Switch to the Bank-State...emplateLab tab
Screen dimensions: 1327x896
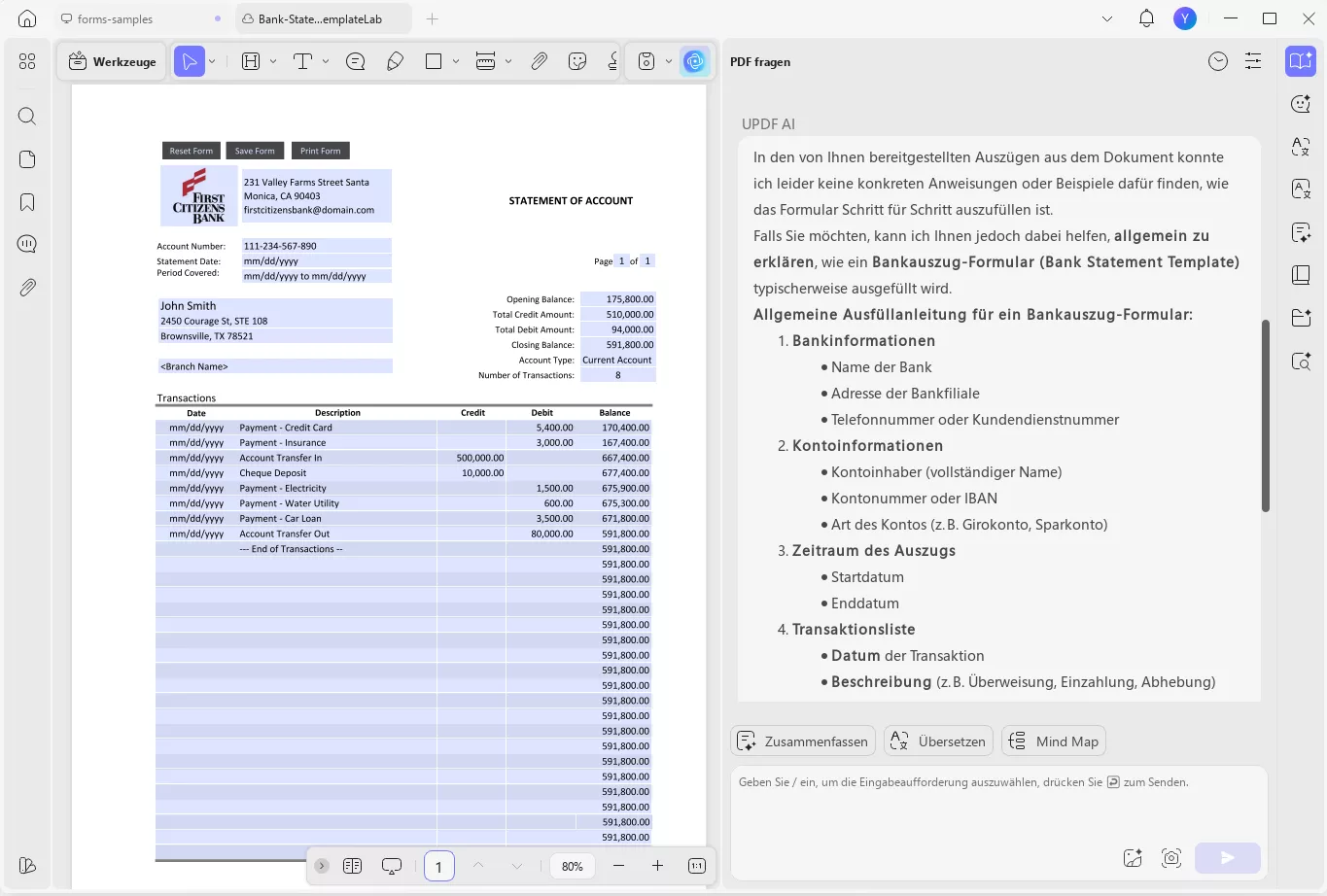[323, 18]
